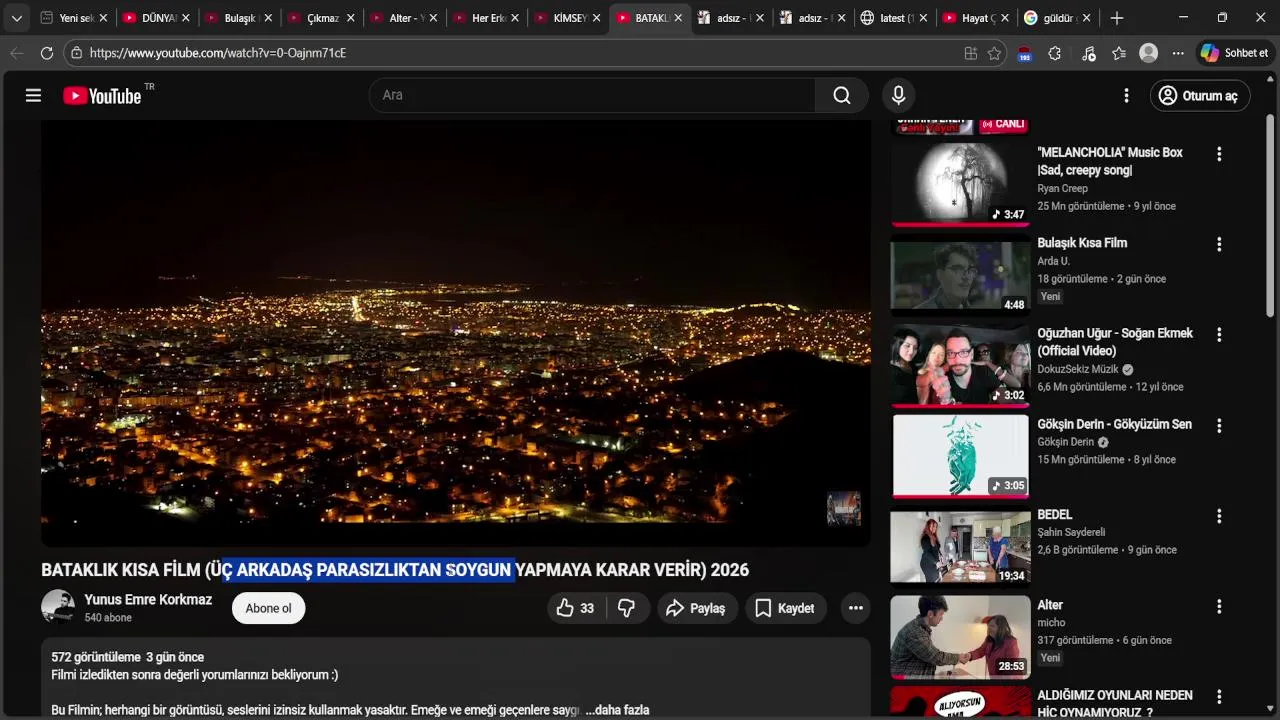Viewport: 1280px width, 720px height.
Task: Open options for ALDIĞIMIZ OYUNLARI NEDEN video
Action: point(1219,696)
